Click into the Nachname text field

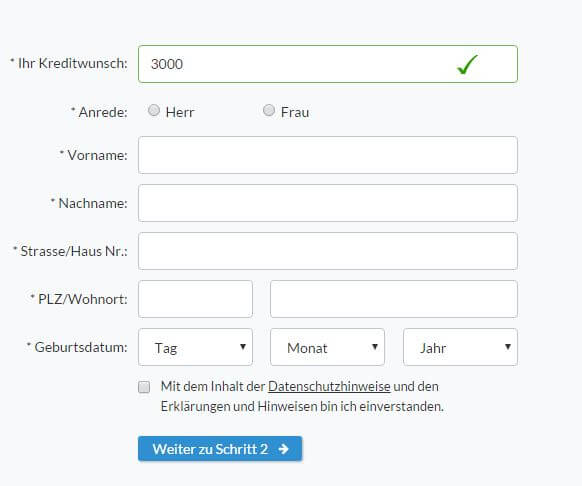click(328, 203)
